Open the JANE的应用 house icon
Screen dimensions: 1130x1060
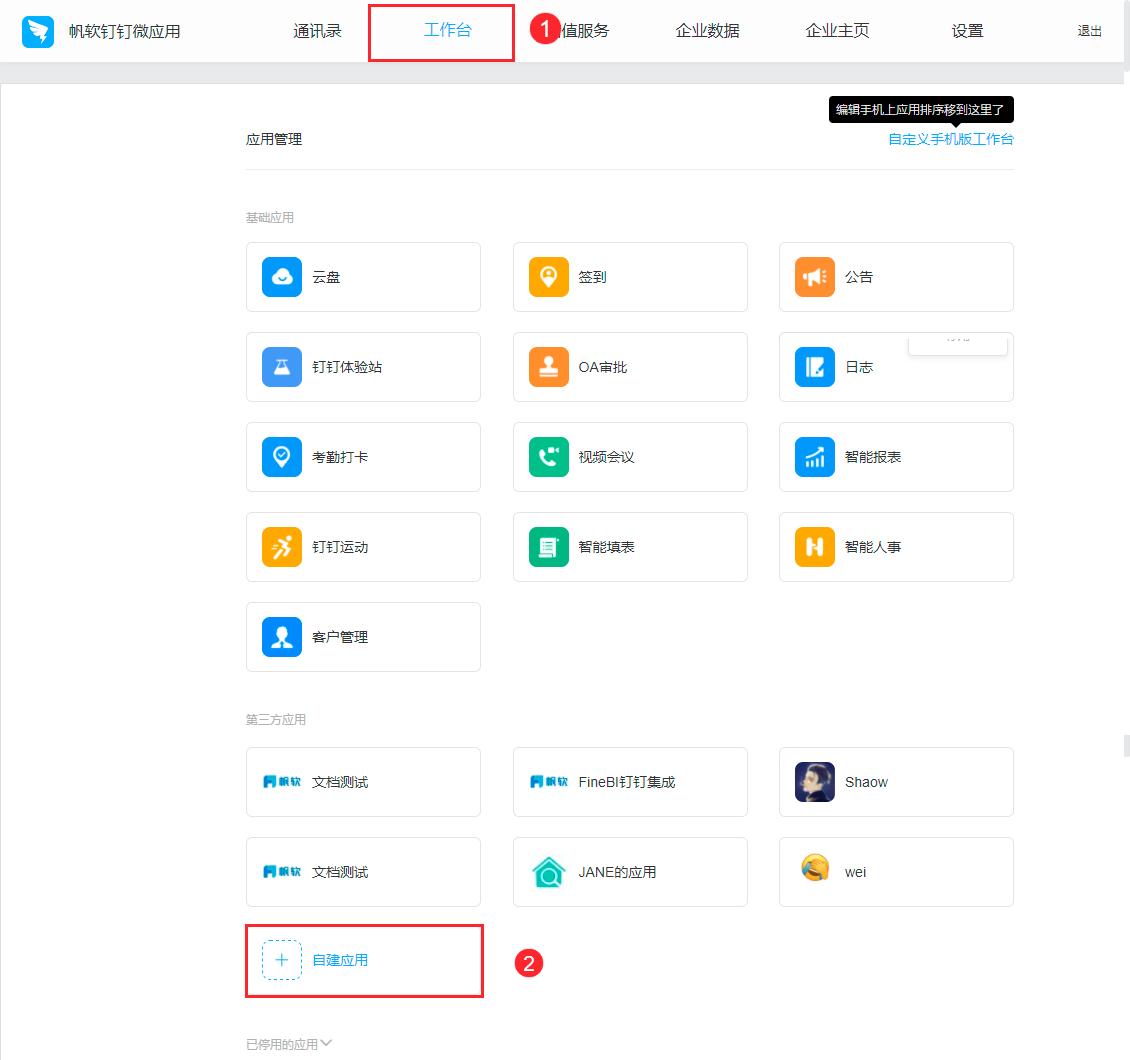[x=548, y=872]
